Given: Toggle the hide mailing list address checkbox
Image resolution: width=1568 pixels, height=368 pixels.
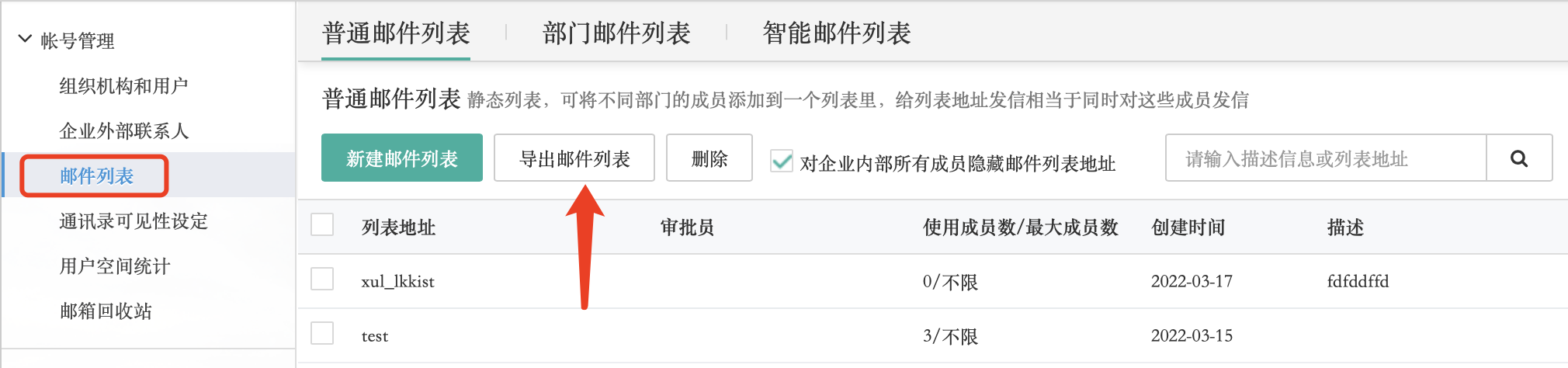Looking at the screenshot, I should click(781, 161).
